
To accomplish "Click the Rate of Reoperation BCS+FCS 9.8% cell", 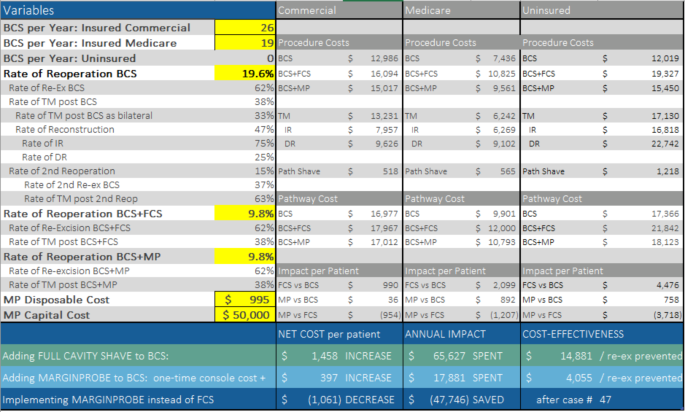I will pyautogui.click(x=245, y=213).
